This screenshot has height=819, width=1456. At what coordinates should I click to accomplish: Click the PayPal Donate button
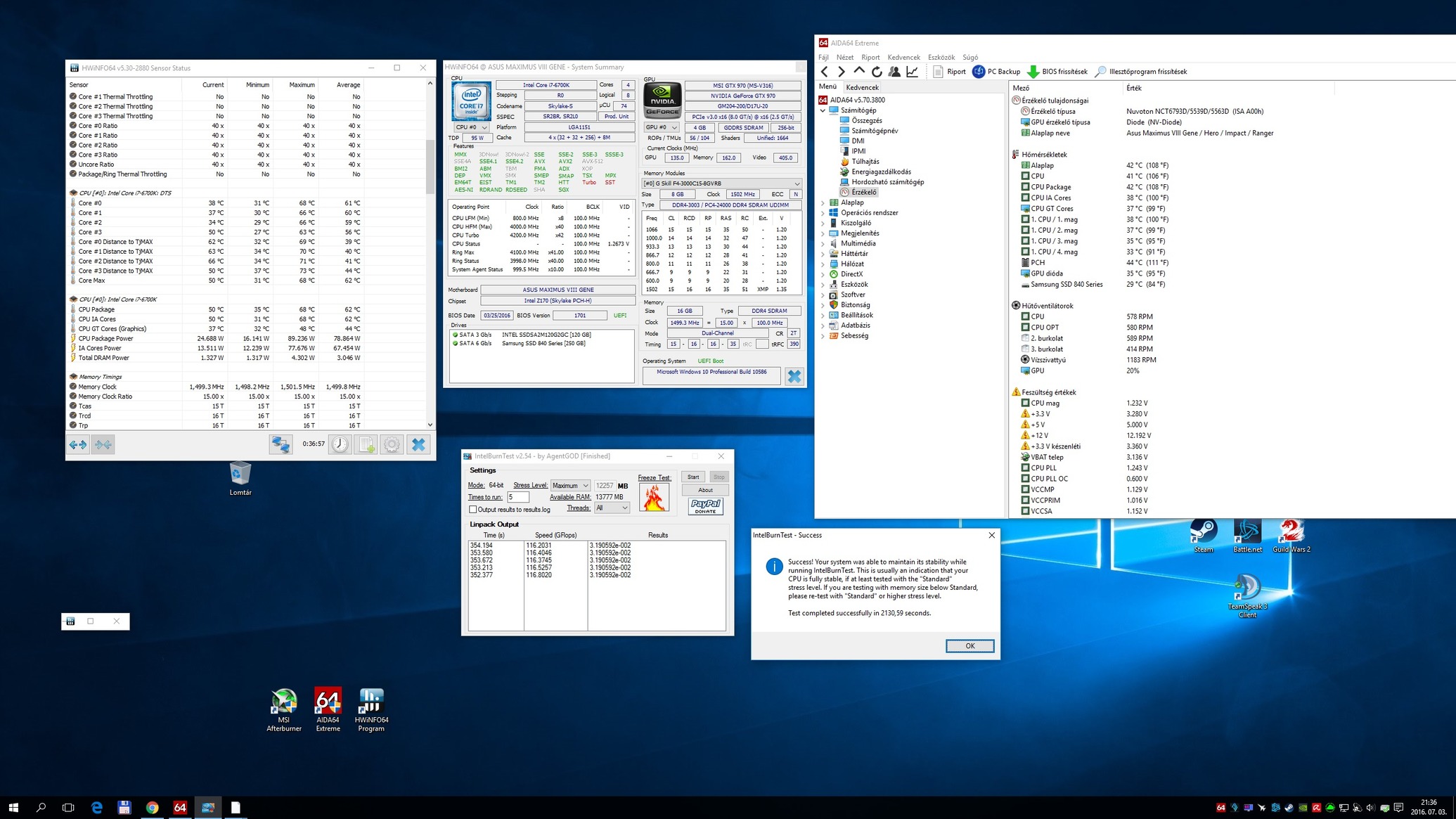(x=705, y=506)
